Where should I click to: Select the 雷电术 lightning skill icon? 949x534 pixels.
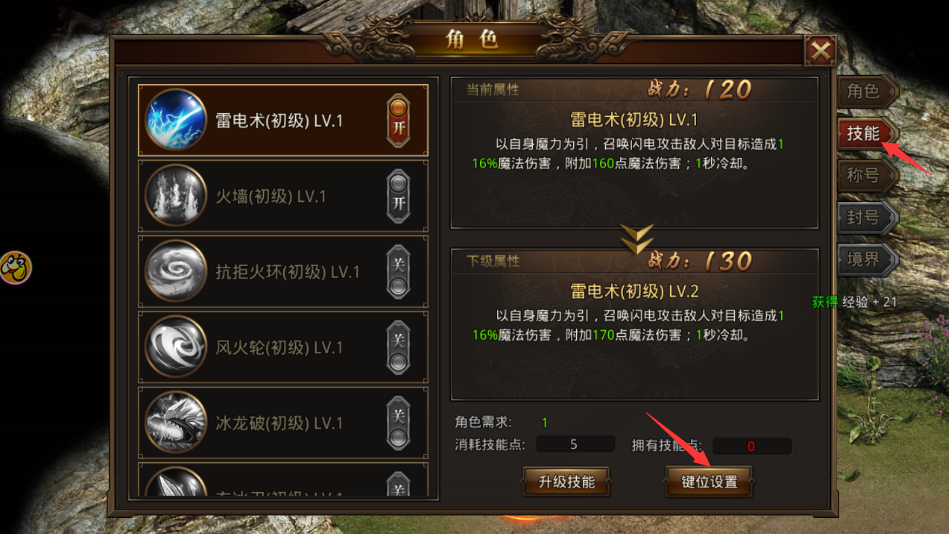click(176, 120)
